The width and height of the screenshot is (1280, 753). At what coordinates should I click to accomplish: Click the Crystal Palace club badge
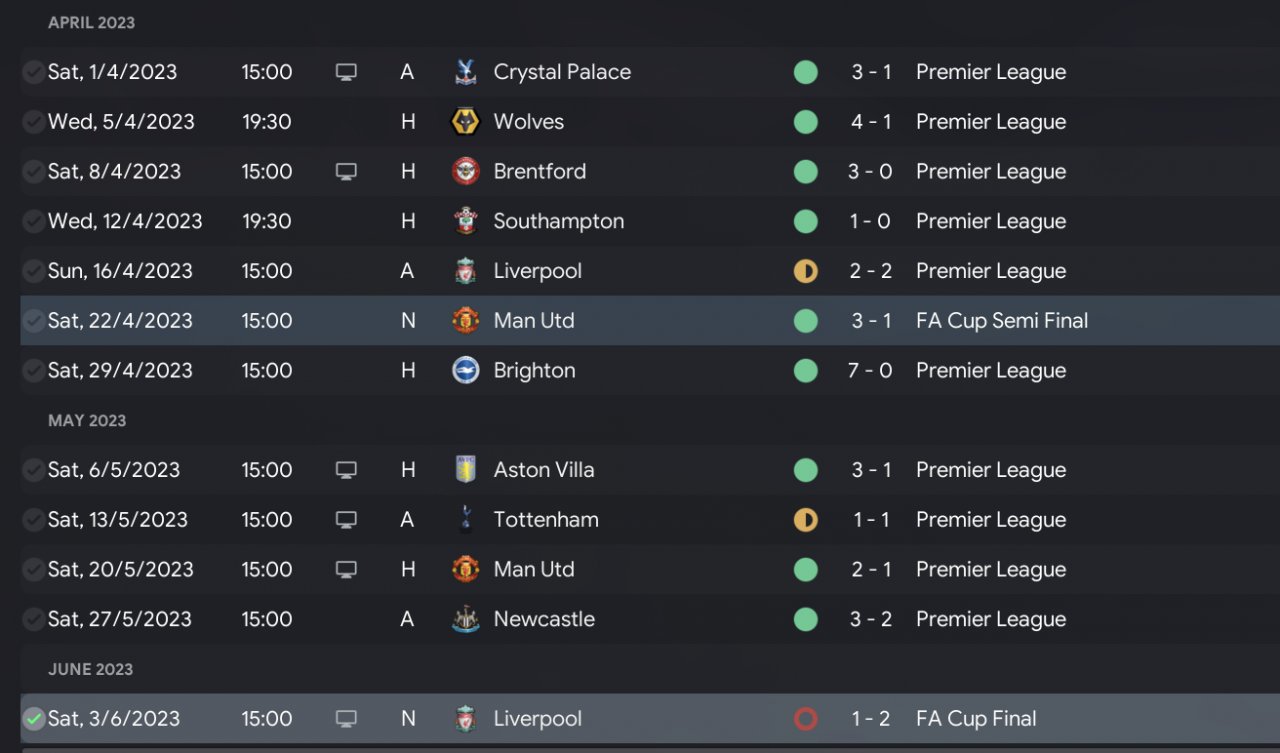pyautogui.click(x=465, y=72)
